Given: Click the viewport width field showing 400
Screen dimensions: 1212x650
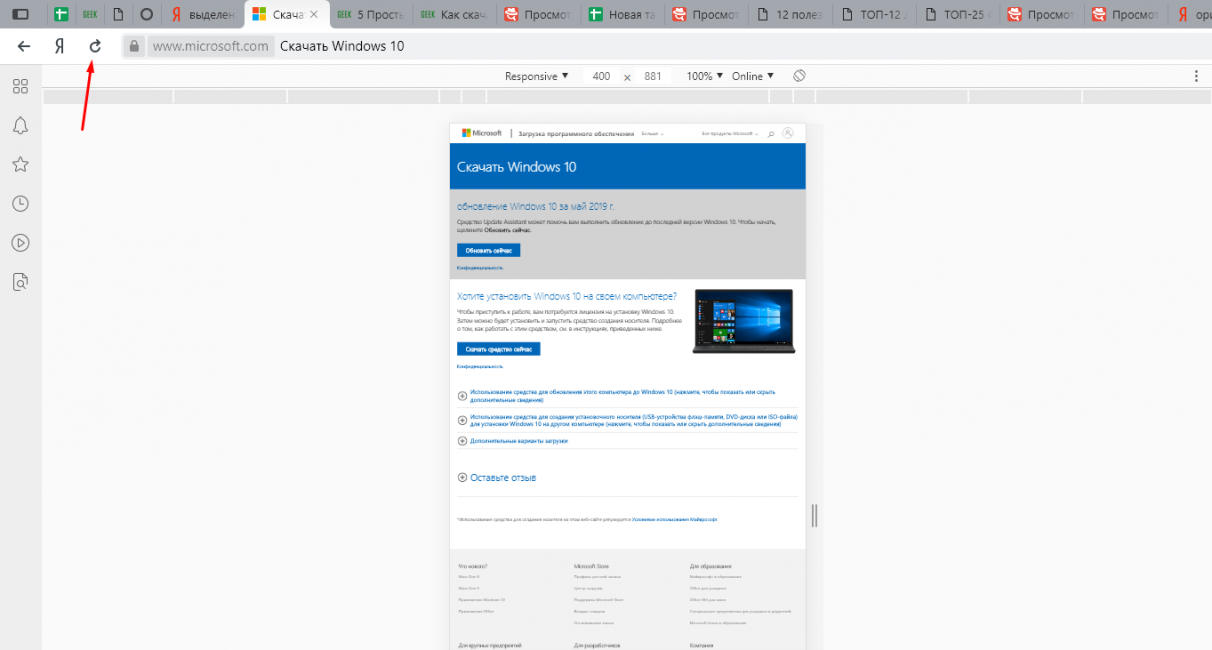Looking at the screenshot, I should coord(601,76).
